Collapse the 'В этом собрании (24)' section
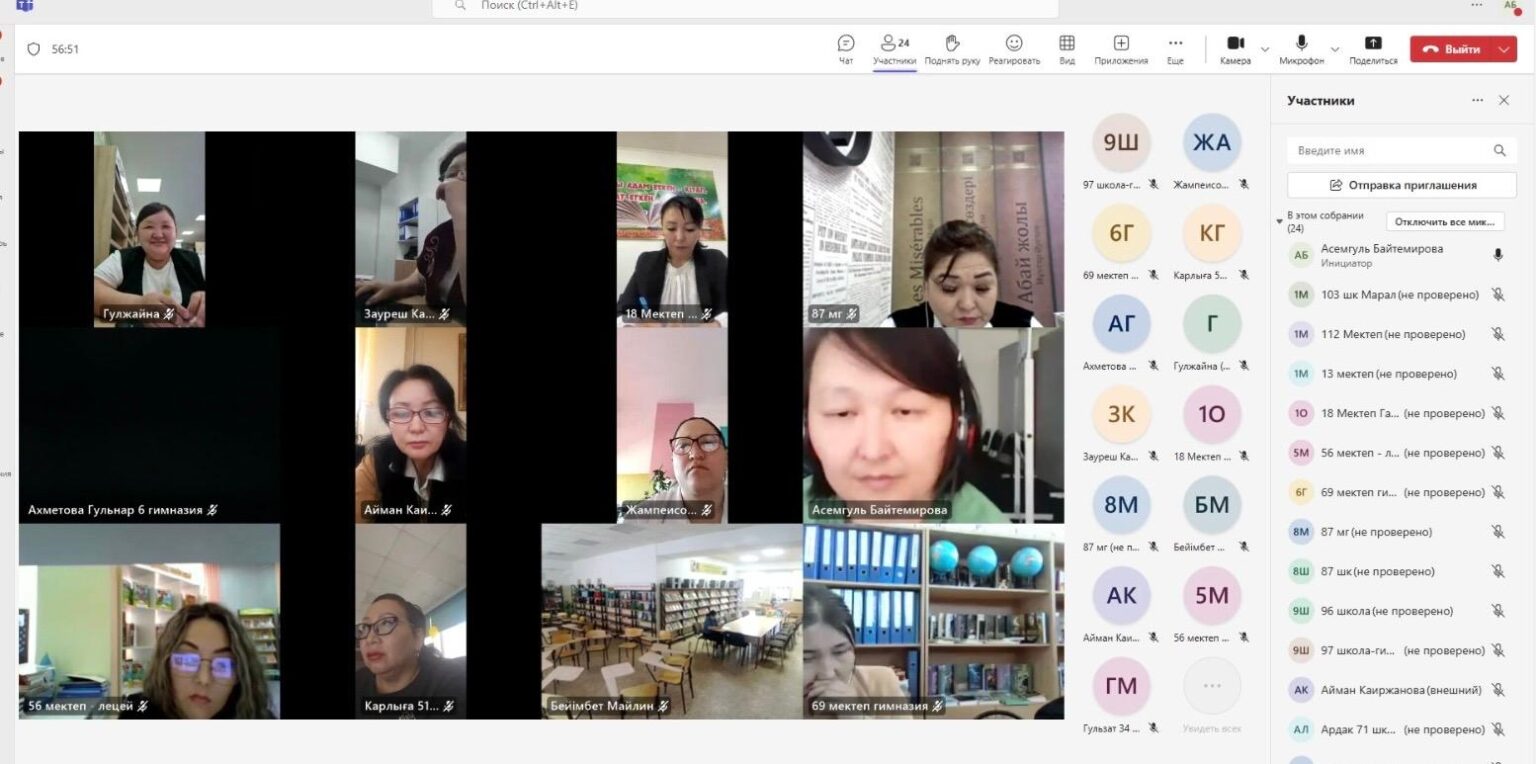This screenshot has height=764, width=1536. tap(1279, 221)
